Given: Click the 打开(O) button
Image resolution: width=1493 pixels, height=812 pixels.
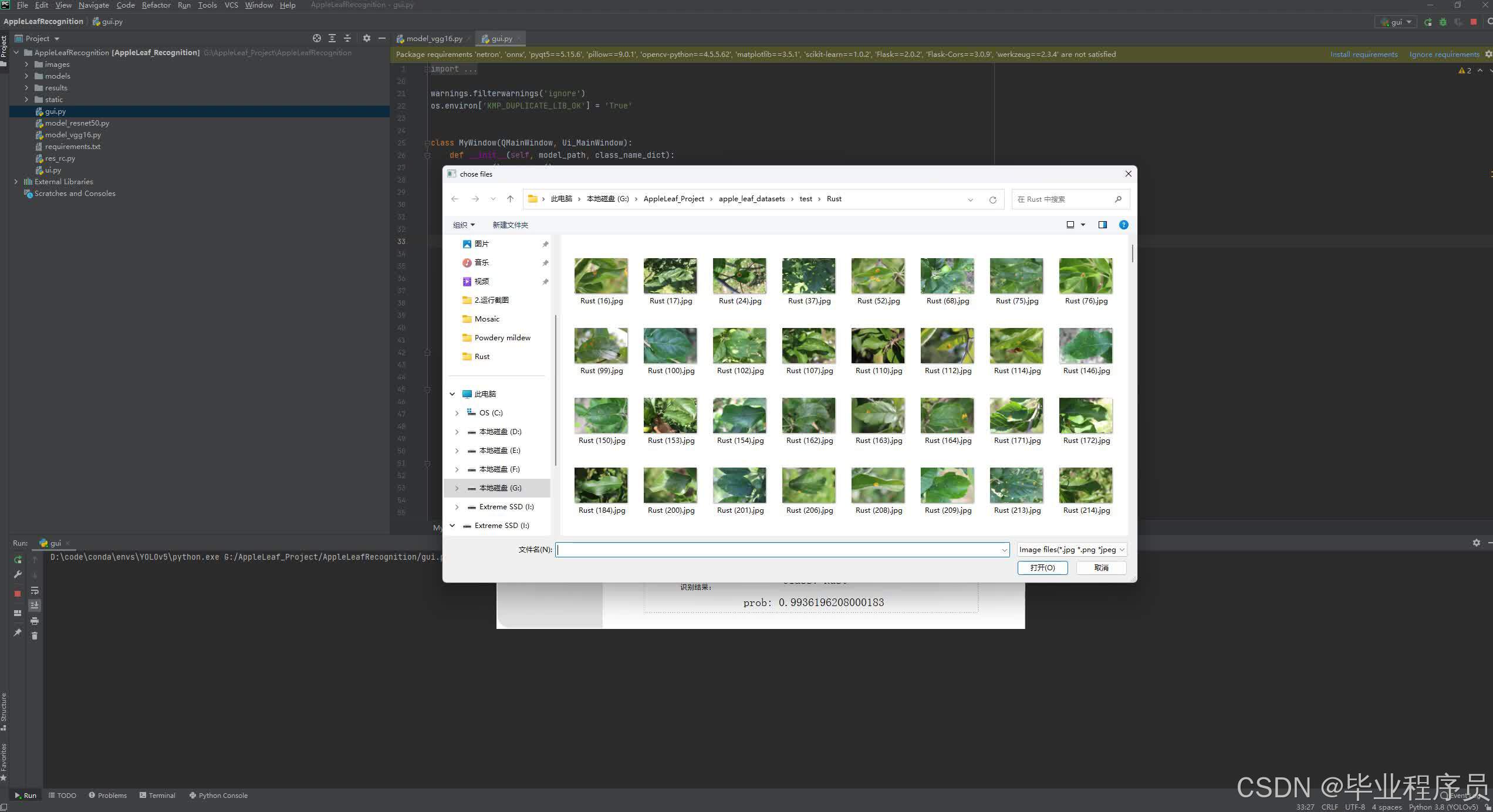Looking at the screenshot, I should pyautogui.click(x=1042, y=568).
